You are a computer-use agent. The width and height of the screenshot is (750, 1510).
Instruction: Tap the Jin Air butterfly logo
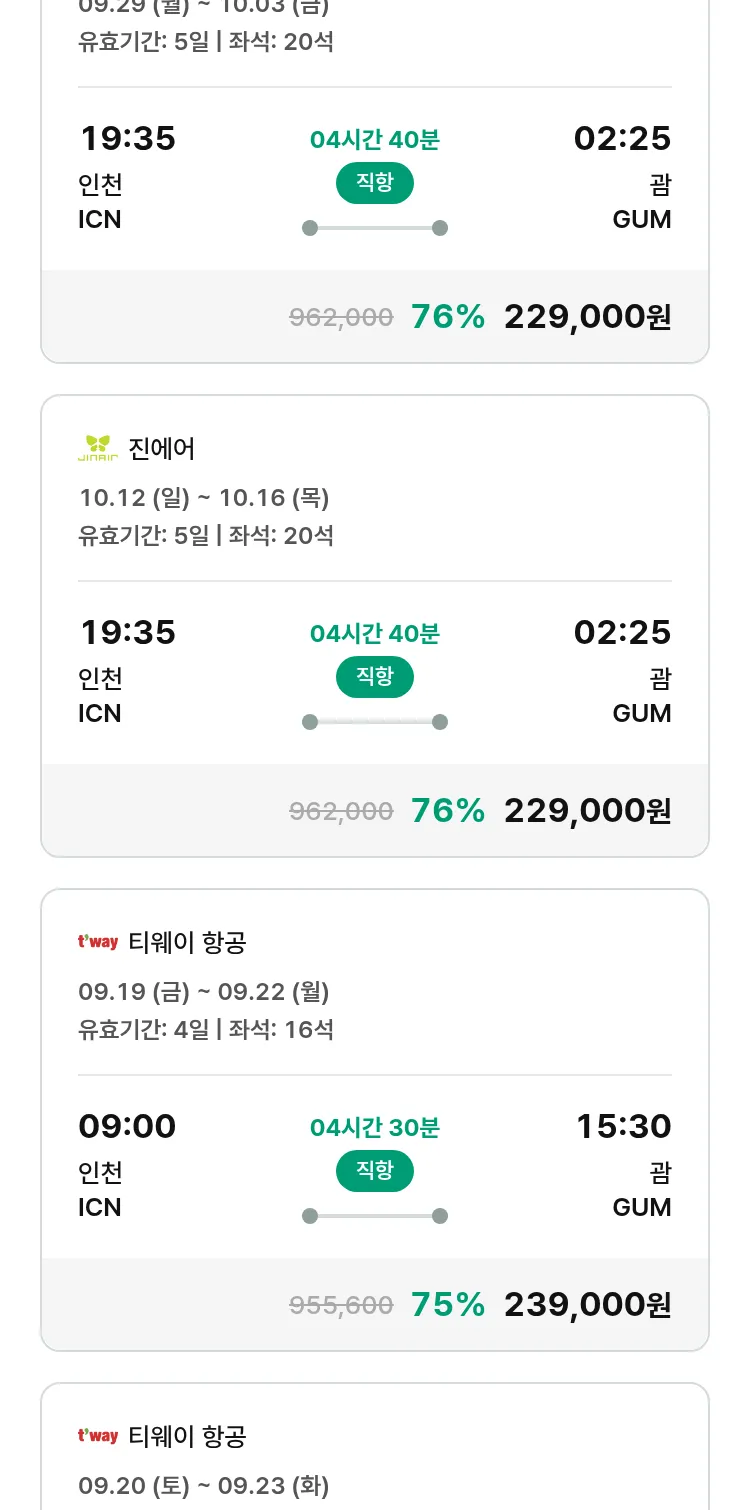pos(97,449)
